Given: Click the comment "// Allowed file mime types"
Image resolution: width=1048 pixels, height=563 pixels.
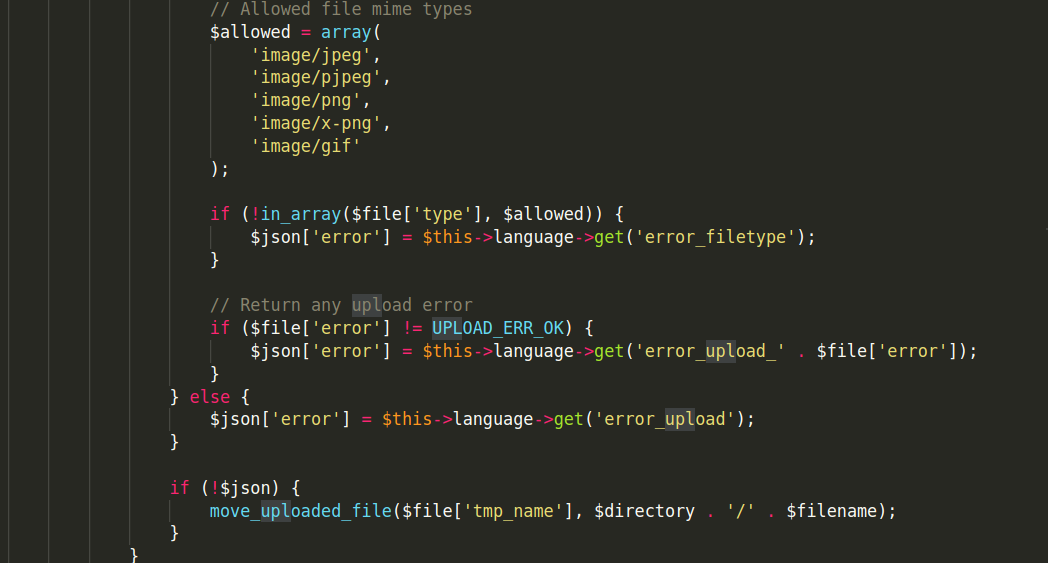Looking at the screenshot, I should (x=341, y=9).
